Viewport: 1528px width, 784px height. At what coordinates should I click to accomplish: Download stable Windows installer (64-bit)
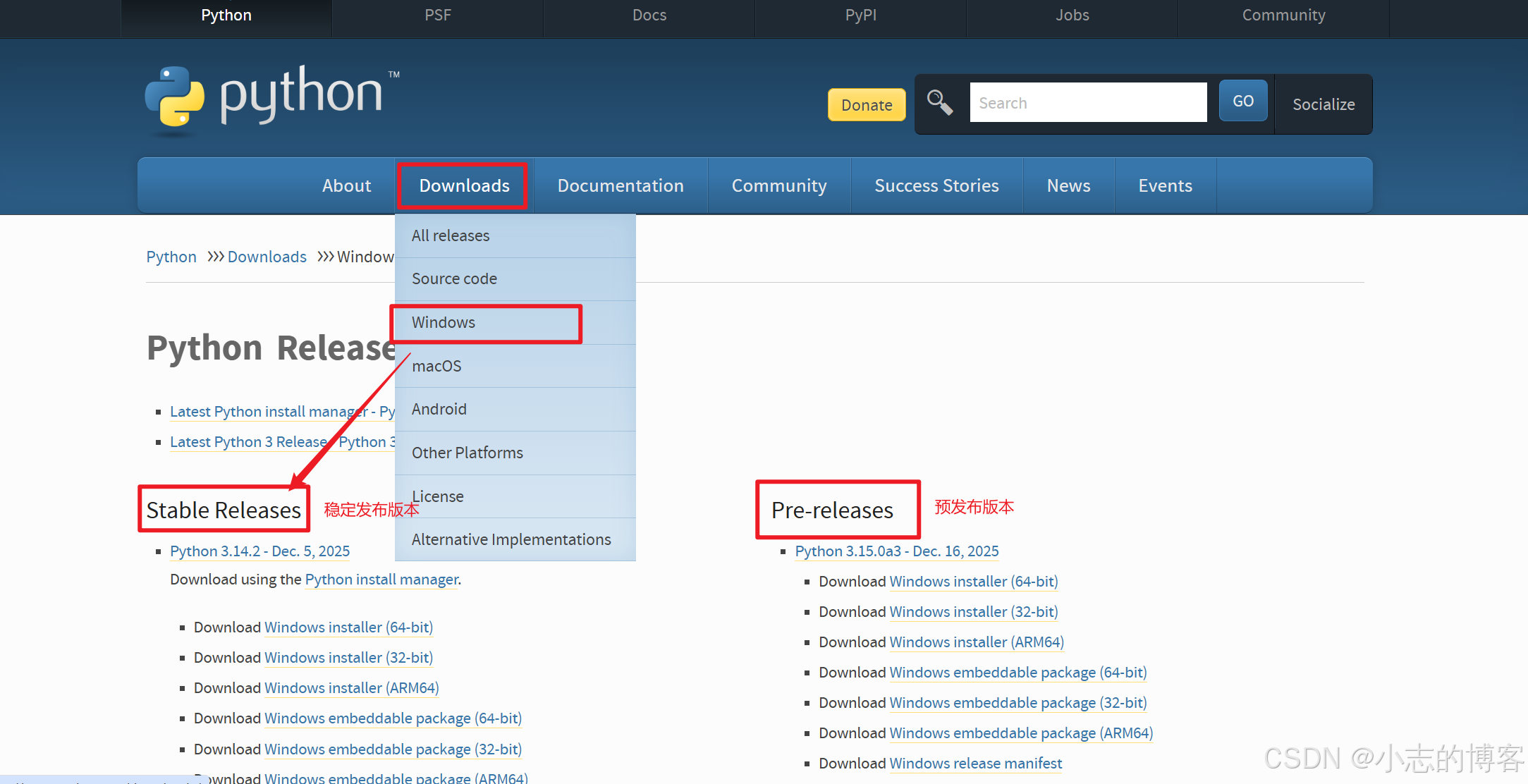348,627
